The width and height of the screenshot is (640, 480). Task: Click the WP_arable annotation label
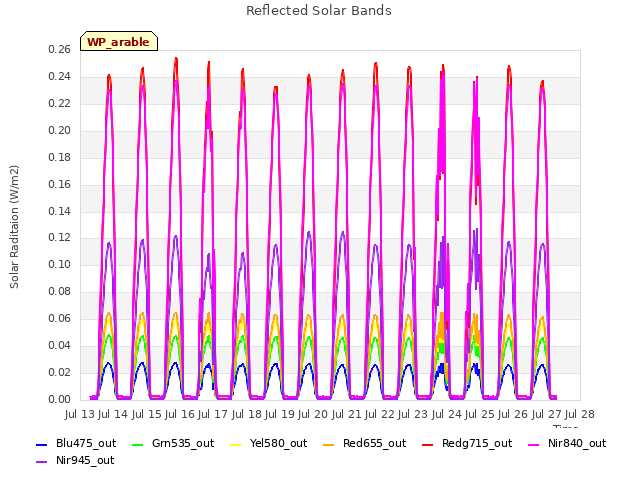(x=118, y=42)
